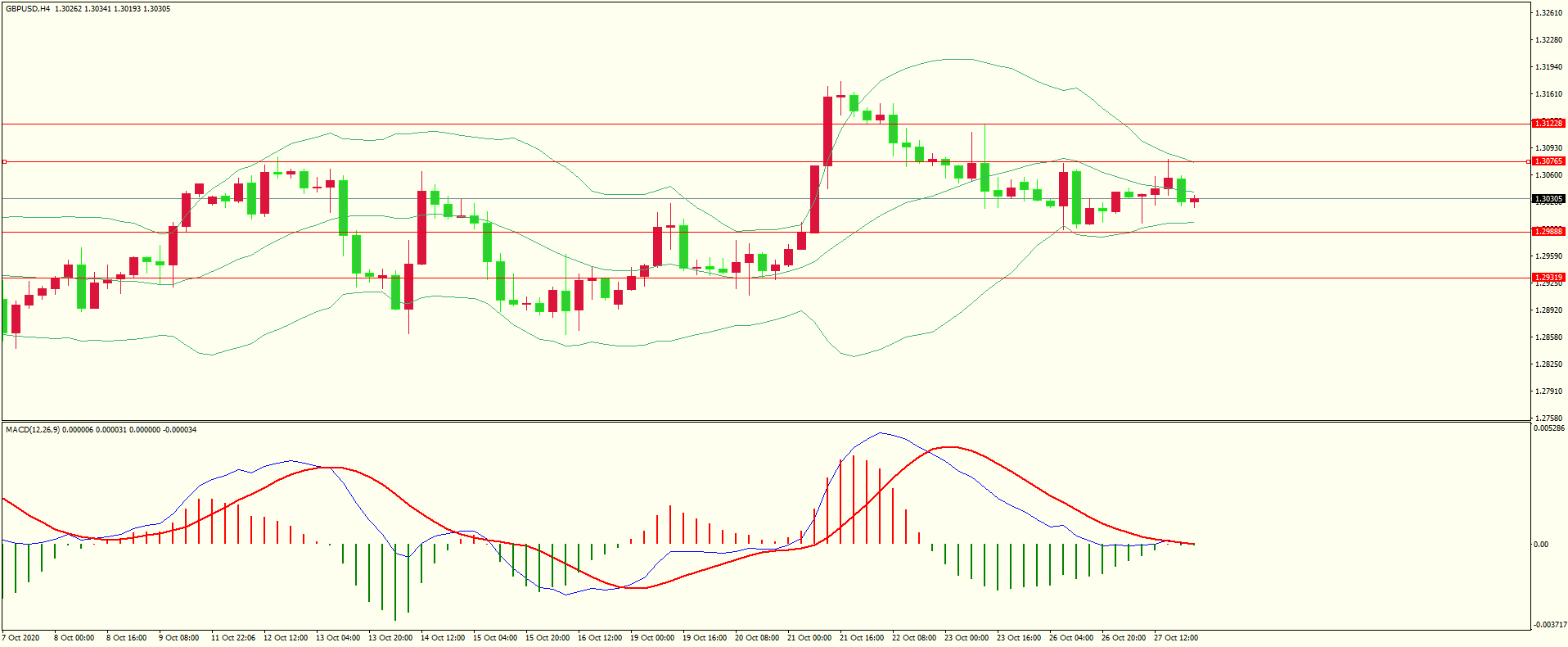Click the 1.30930 price axis label
Viewport: 1568px width, 647px height.
(x=1548, y=148)
